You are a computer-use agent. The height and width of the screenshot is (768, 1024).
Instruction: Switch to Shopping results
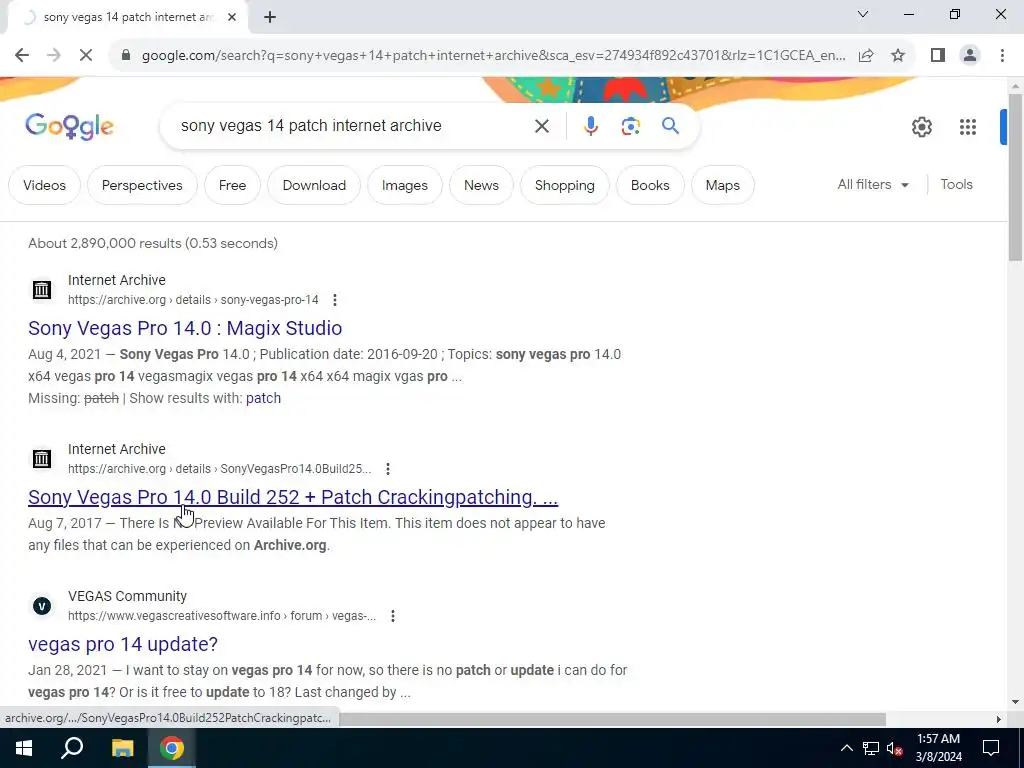click(565, 185)
